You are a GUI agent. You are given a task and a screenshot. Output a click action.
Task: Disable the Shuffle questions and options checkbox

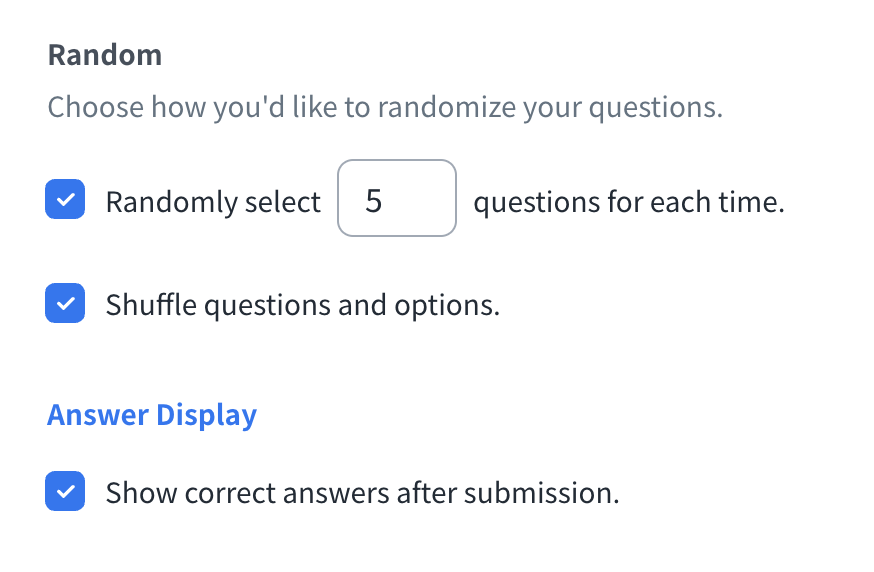(x=65, y=303)
